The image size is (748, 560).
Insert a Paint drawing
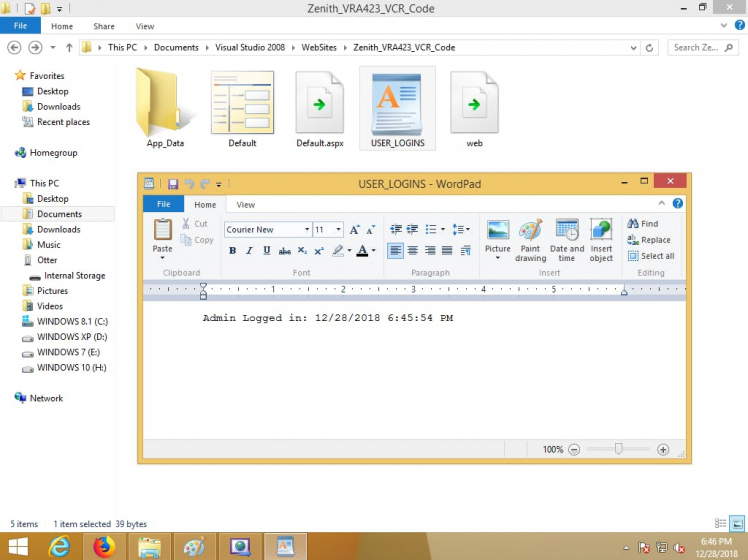pyautogui.click(x=530, y=231)
